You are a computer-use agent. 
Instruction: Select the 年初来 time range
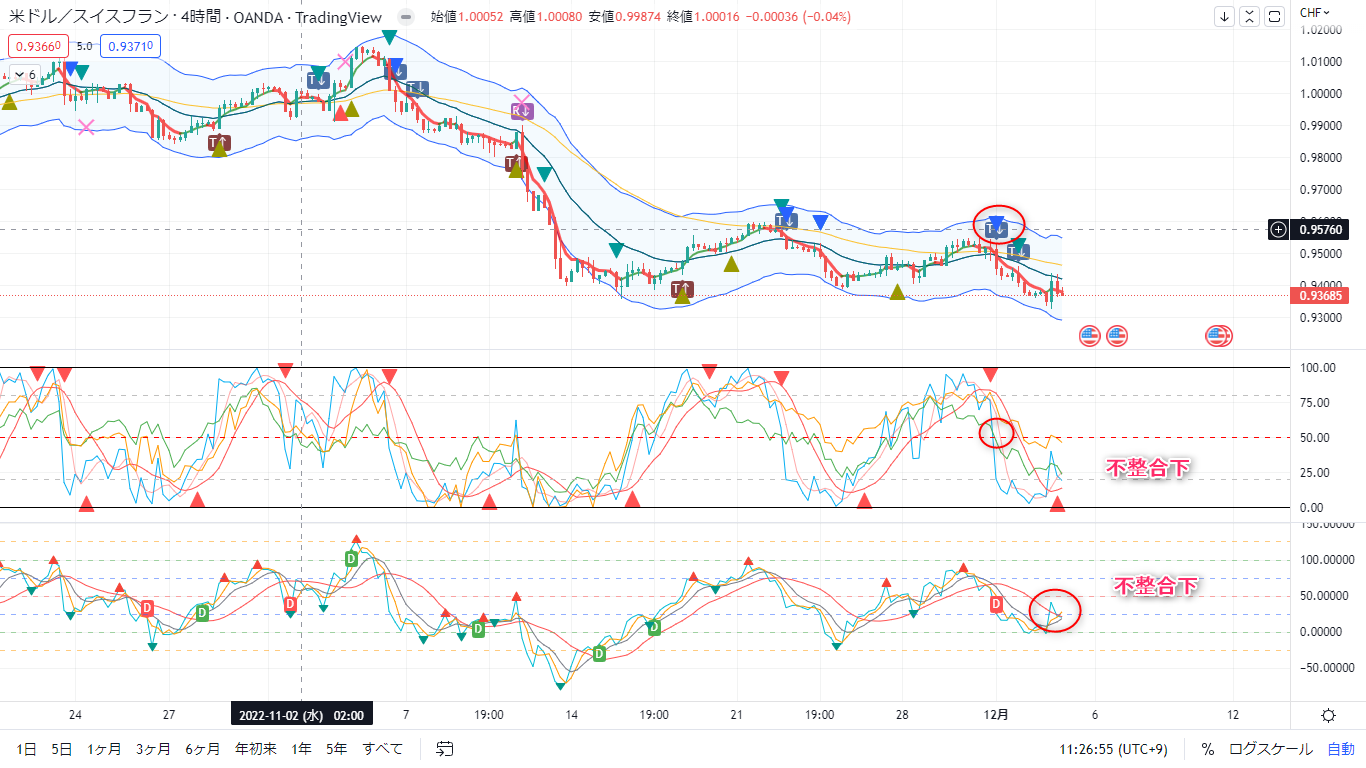tap(255, 748)
